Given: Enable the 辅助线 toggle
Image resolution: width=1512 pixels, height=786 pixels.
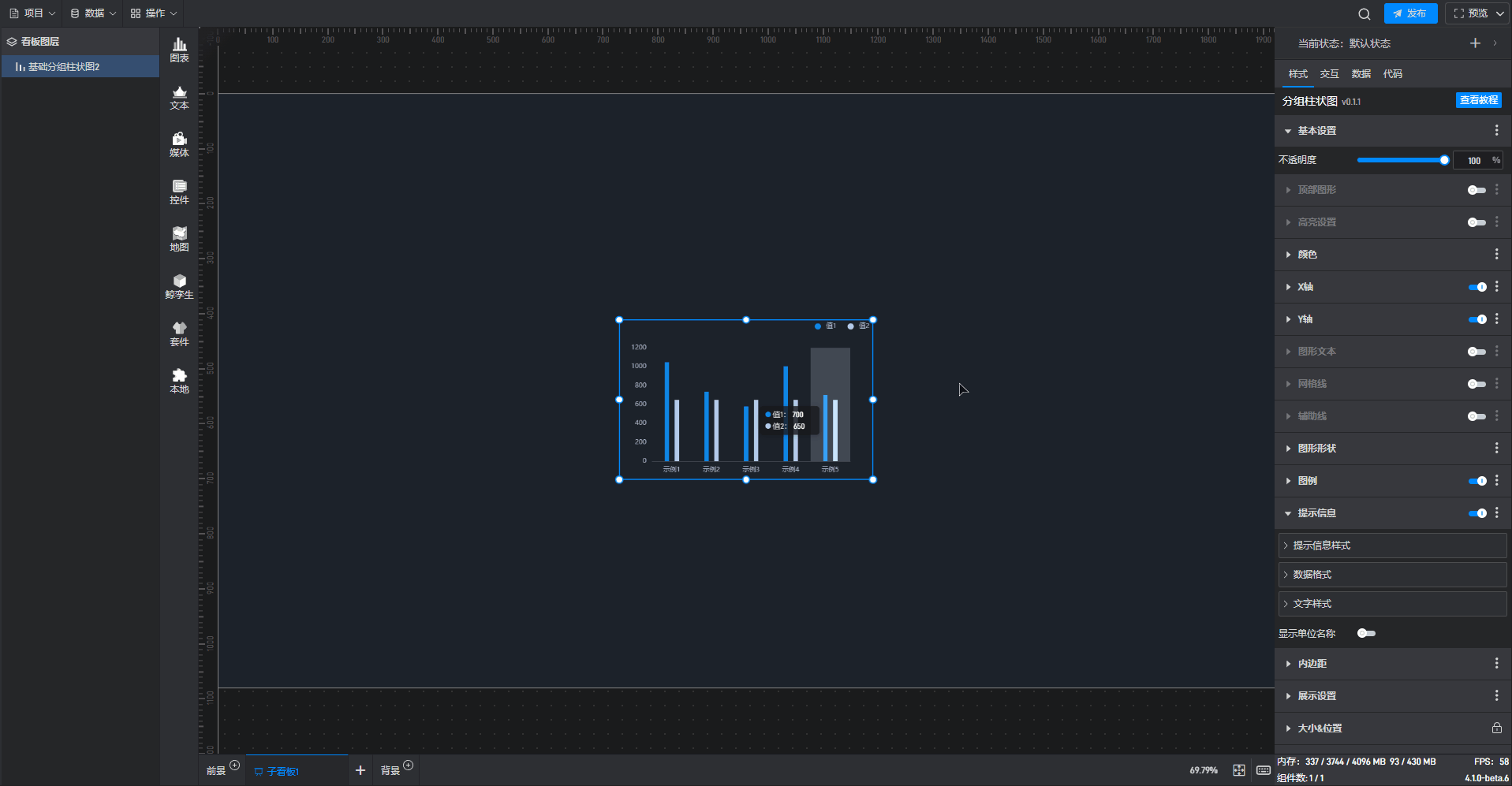Looking at the screenshot, I should coord(1477,416).
